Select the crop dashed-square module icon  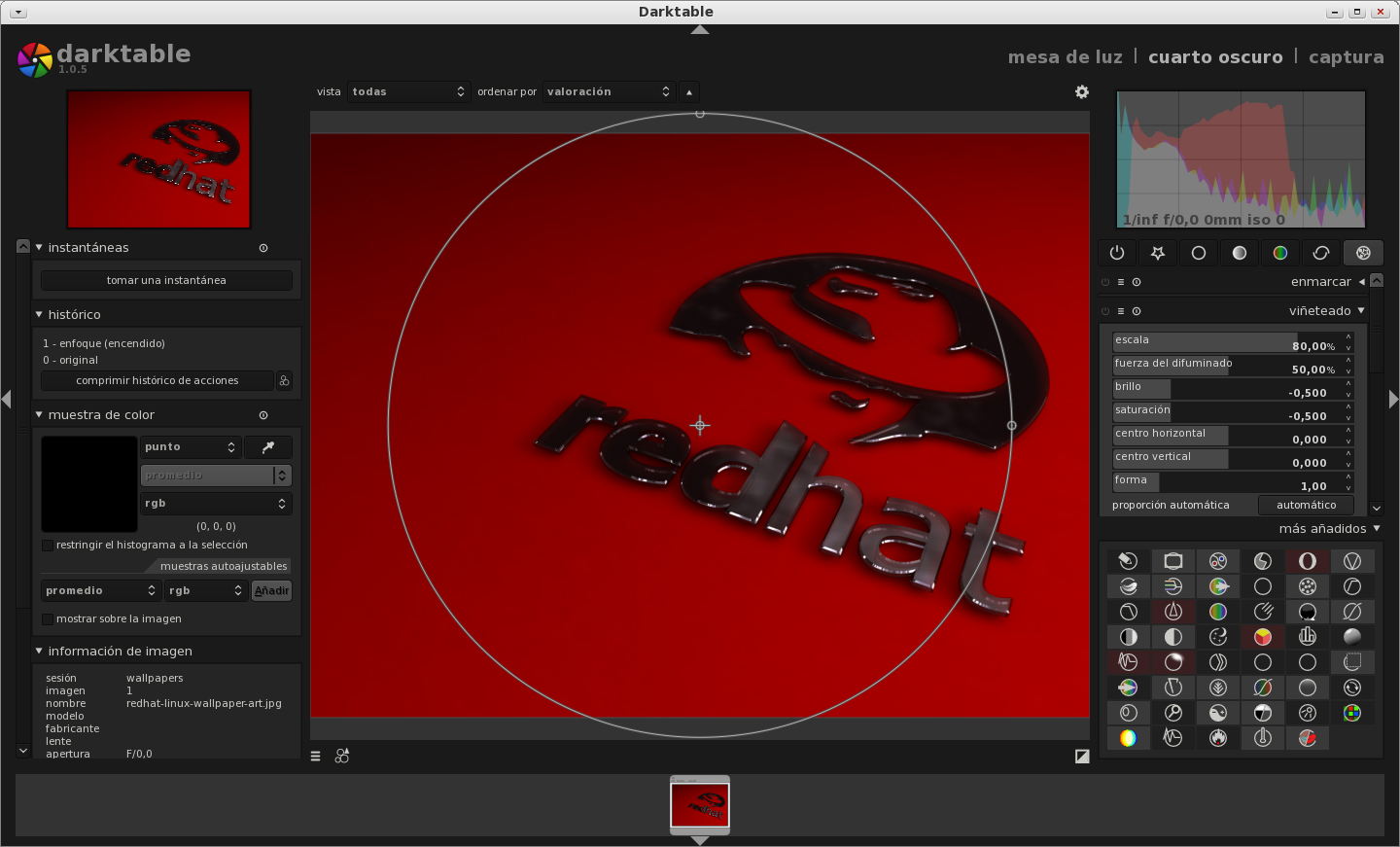pos(1352,662)
